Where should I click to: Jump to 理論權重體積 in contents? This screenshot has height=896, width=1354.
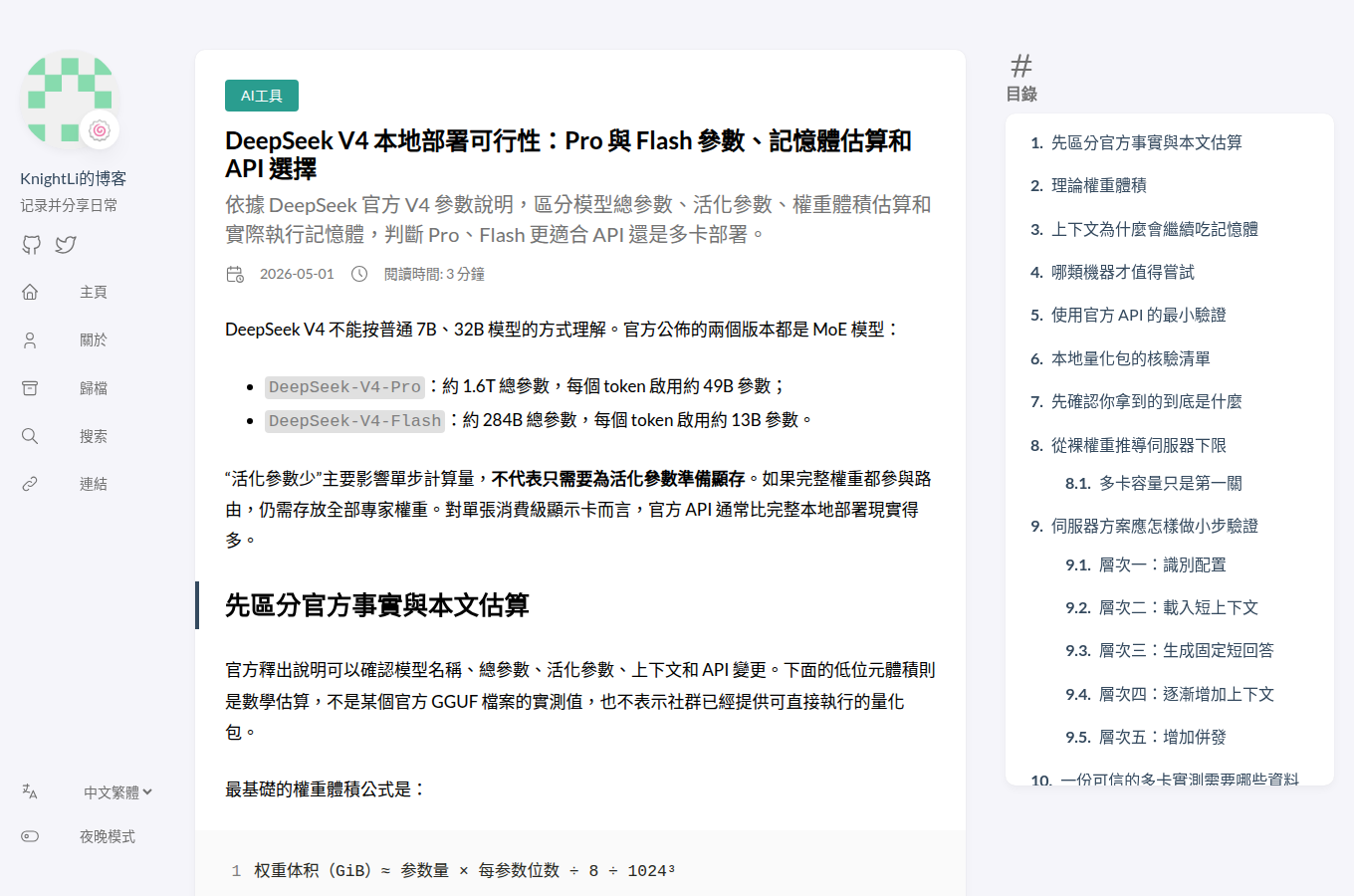coord(1099,185)
